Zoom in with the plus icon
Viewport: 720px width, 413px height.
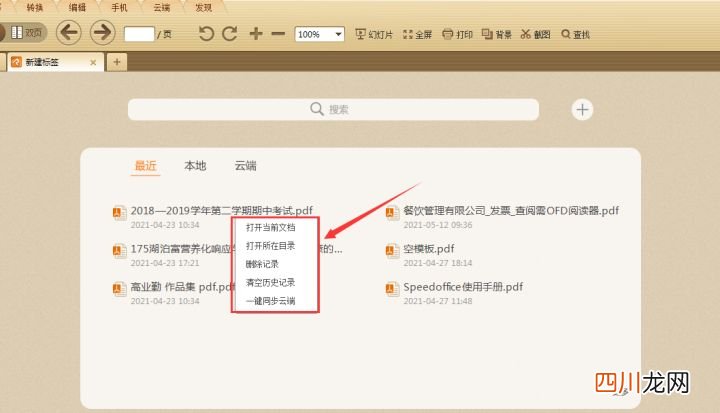pos(256,34)
